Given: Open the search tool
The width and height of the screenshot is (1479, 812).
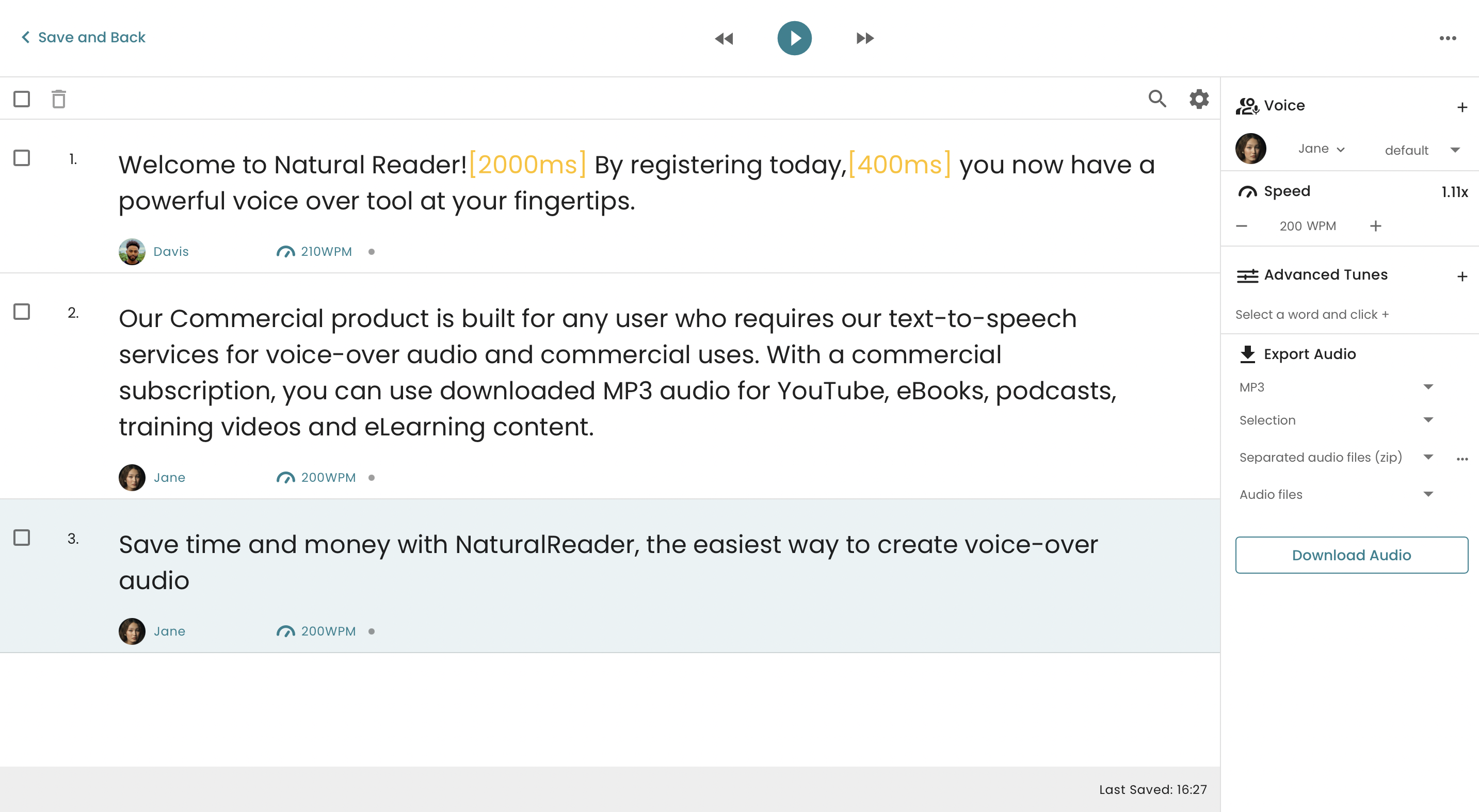Looking at the screenshot, I should coord(1158,99).
